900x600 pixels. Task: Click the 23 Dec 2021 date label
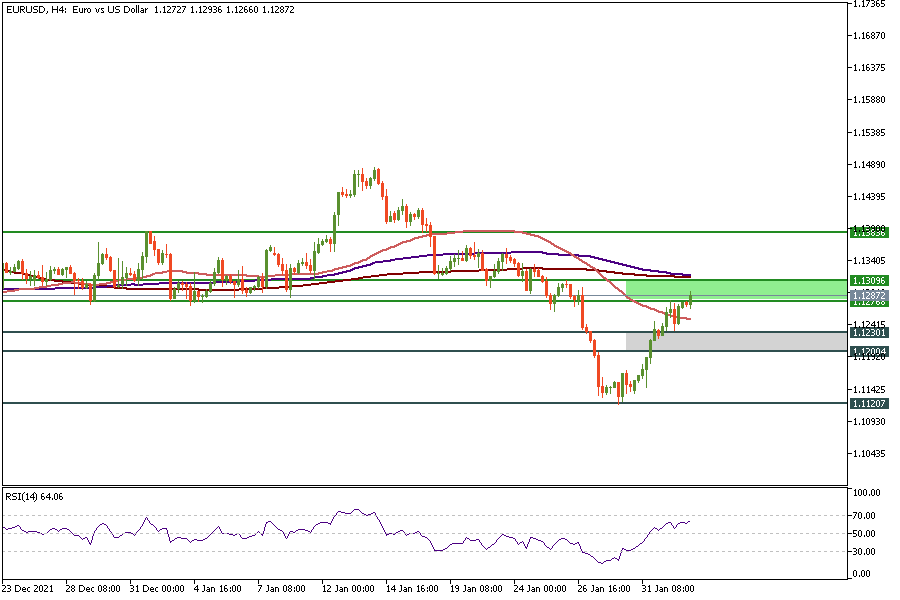tap(29, 589)
